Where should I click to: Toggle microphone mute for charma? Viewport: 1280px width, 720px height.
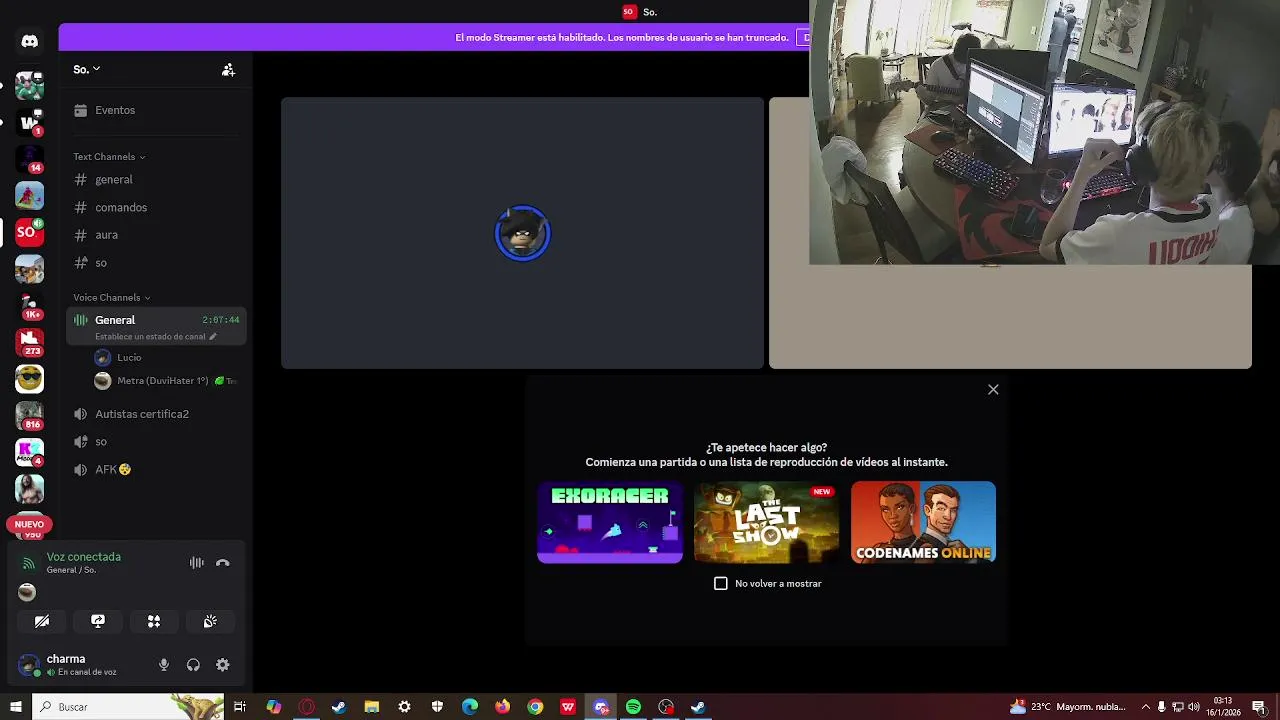pos(164,665)
